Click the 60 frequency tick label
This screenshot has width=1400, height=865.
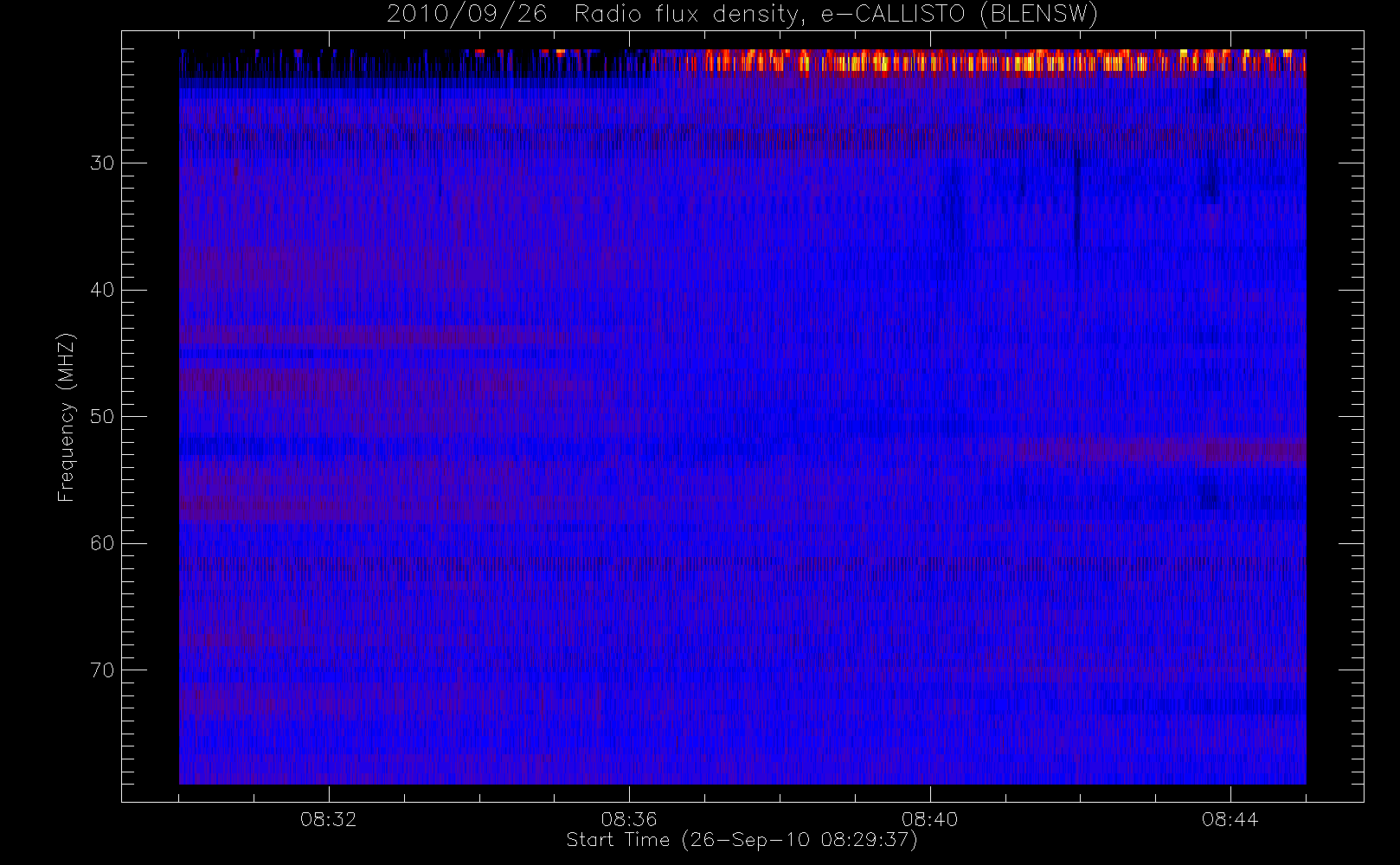click(x=102, y=543)
